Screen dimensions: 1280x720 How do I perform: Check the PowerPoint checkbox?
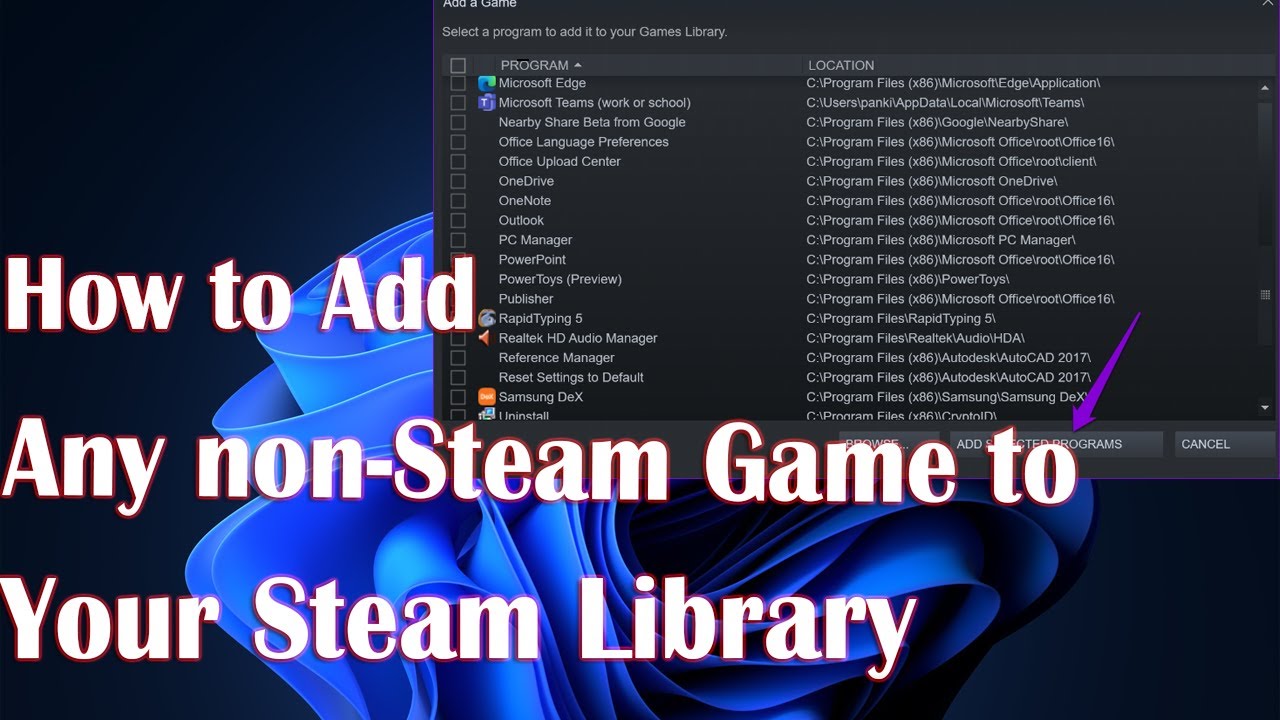(458, 260)
